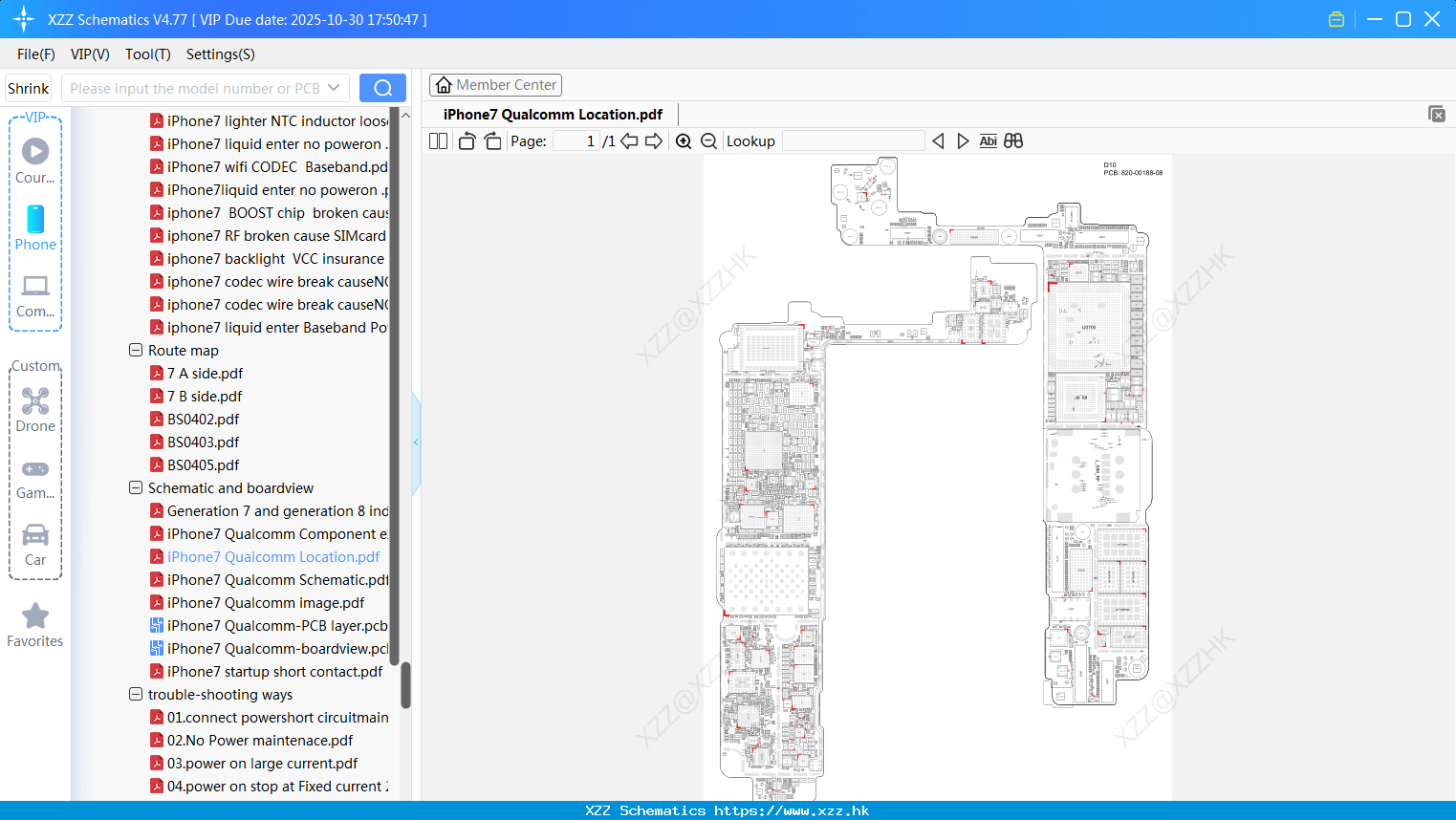
Task: Open BS0405.pdf
Action: pos(203,464)
